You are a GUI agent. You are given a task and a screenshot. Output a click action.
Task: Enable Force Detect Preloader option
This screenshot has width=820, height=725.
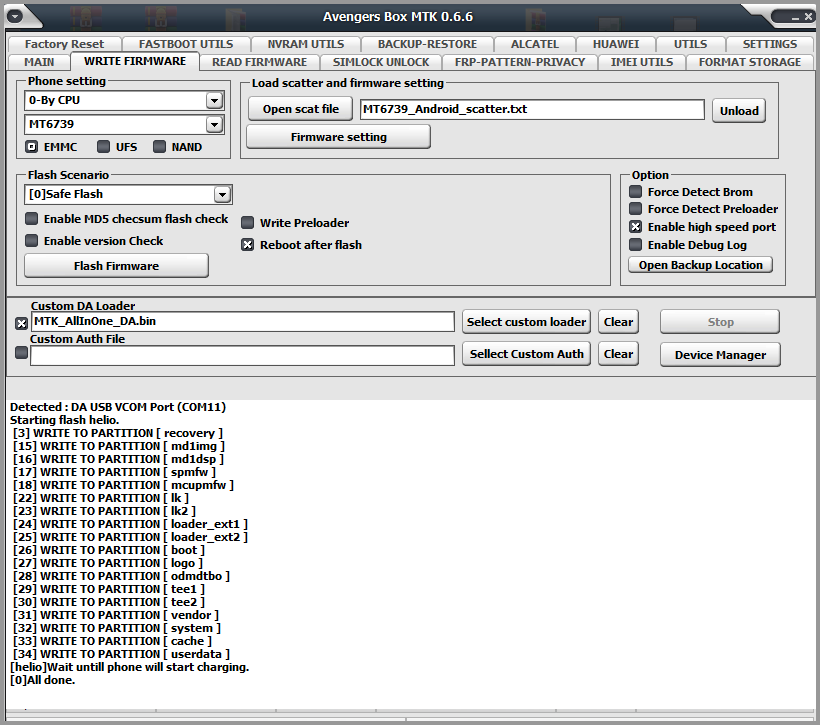635,209
